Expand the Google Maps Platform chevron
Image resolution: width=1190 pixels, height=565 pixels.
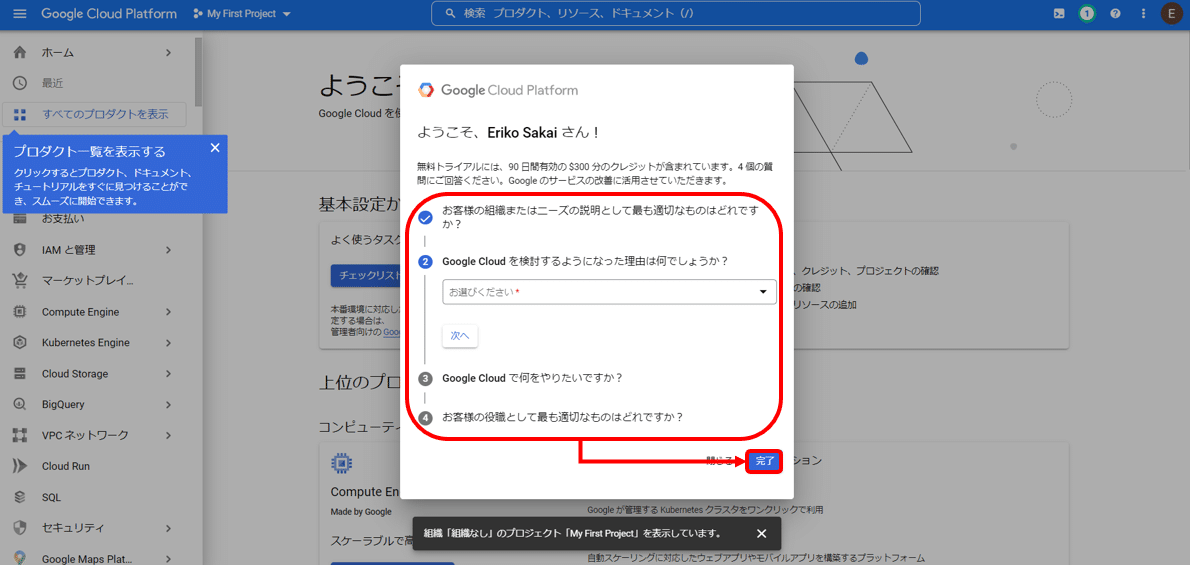[168, 559]
